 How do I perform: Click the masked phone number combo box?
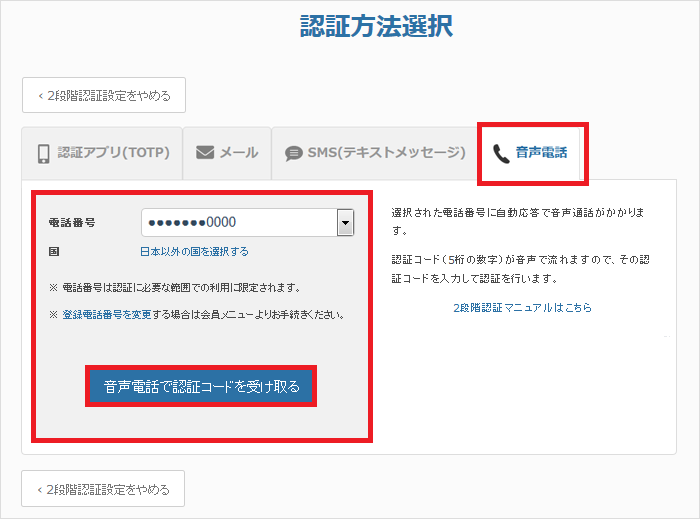pyautogui.click(x=238, y=222)
